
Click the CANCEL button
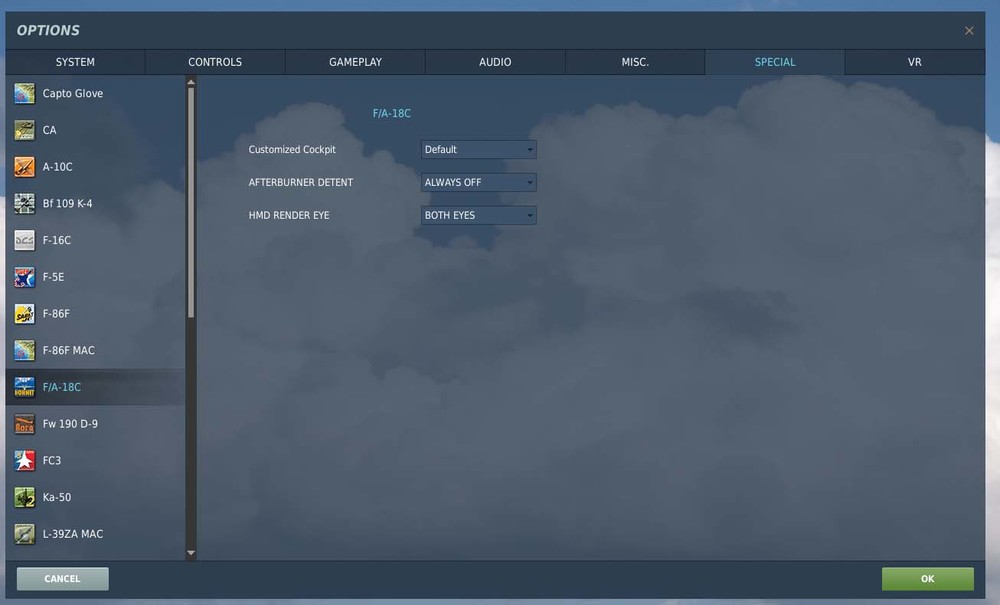pyautogui.click(x=62, y=579)
